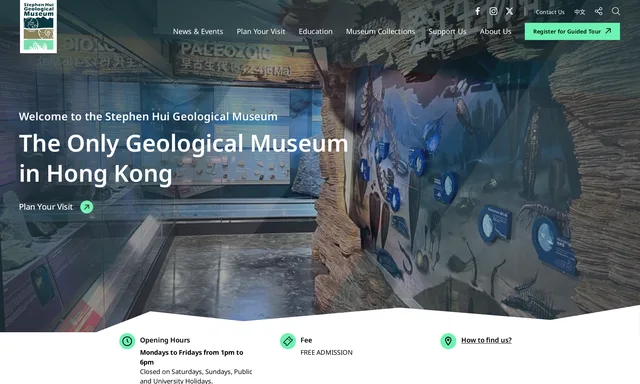Click the clock icon for Opening Hours
Viewport: 640px width, 384px height.
click(127, 341)
